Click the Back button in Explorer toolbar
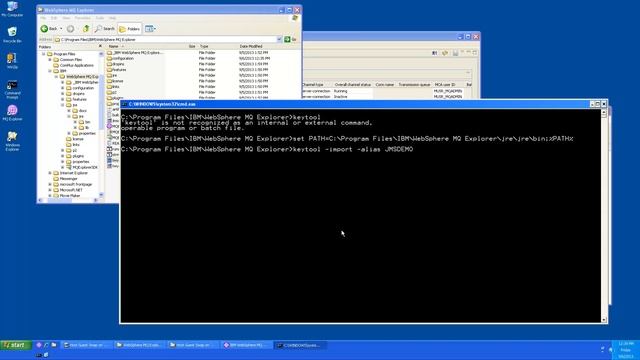The height and width of the screenshot is (360, 640). click(x=49, y=29)
